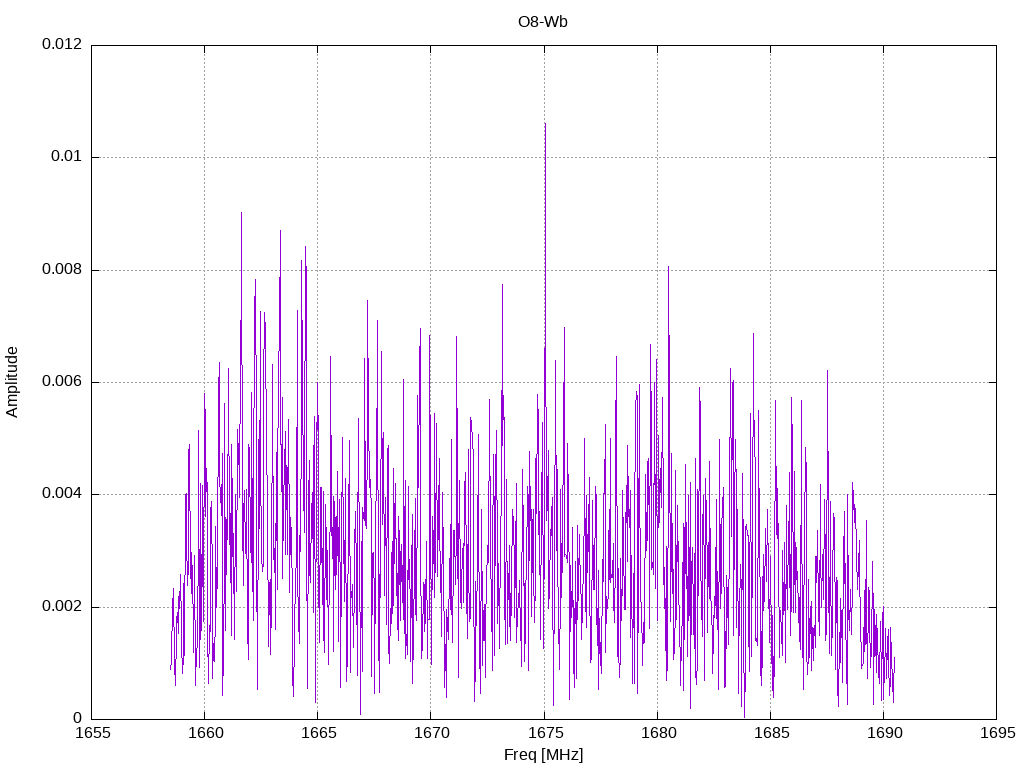Click y-axis tick value 0.008
Screen dimensions: 1024x768
pos(62,269)
